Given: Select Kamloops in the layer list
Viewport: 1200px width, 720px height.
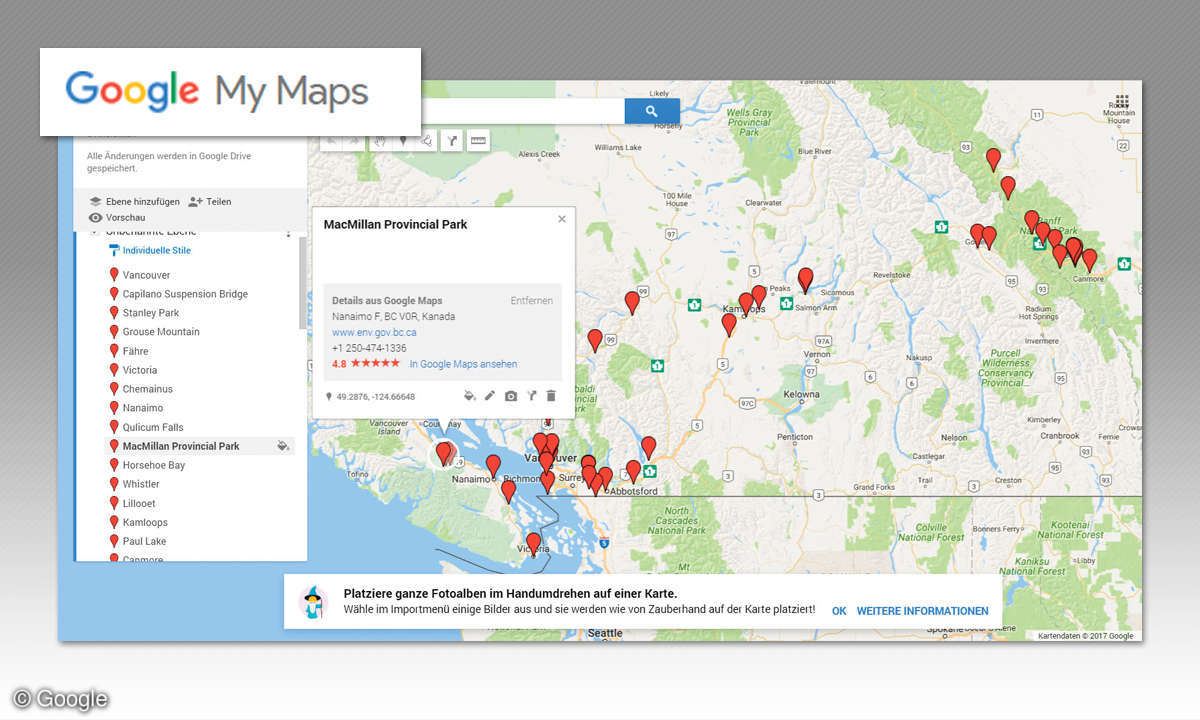Looking at the screenshot, I should [x=145, y=522].
